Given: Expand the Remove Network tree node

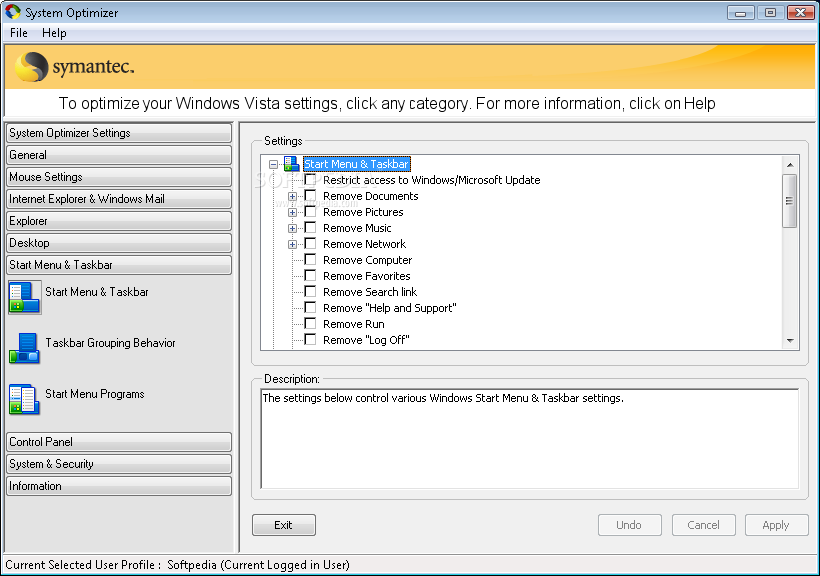Looking at the screenshot, I should click(x=292, y=244).
